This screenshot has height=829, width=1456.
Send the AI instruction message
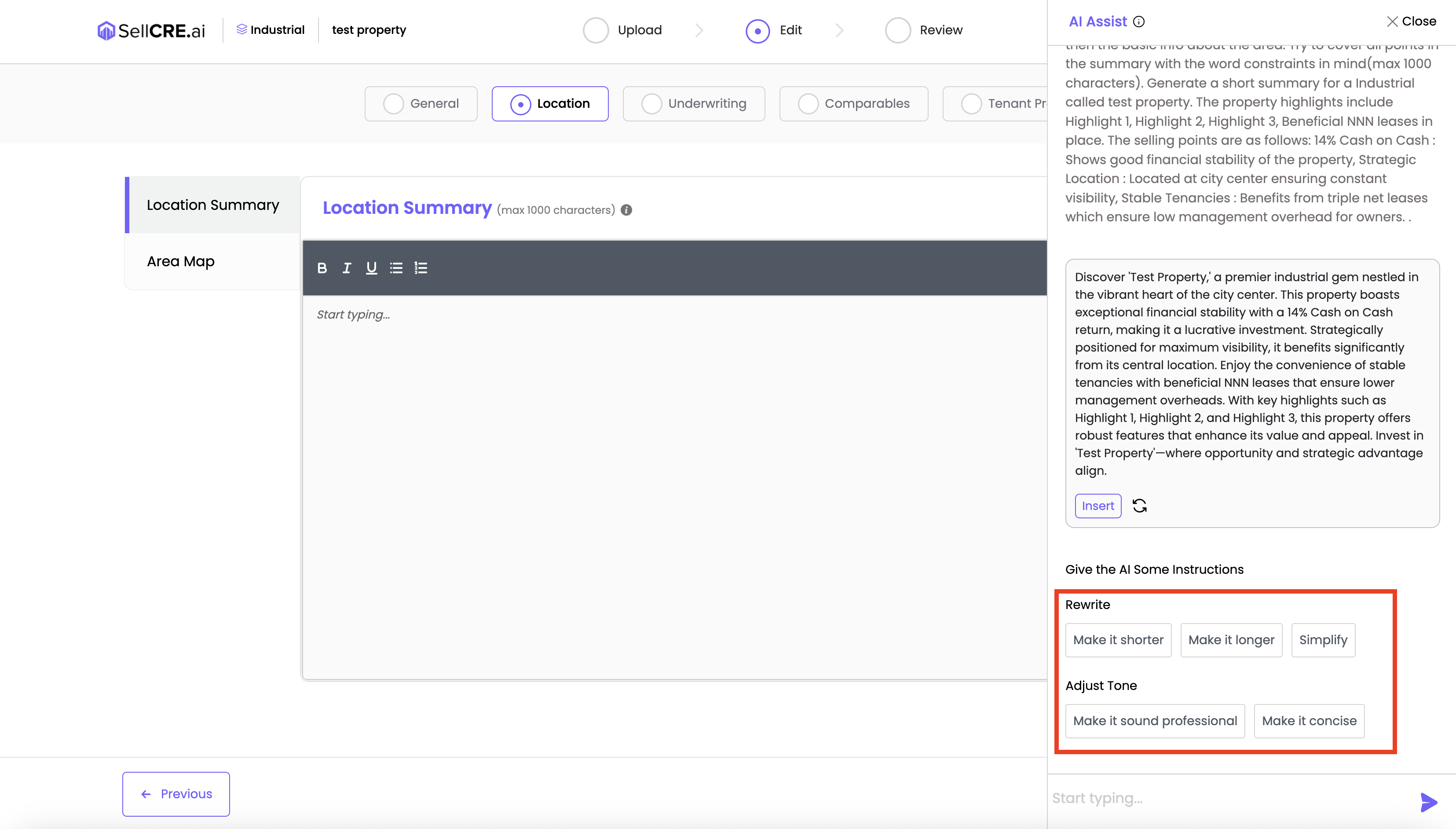coord(1428,802)
